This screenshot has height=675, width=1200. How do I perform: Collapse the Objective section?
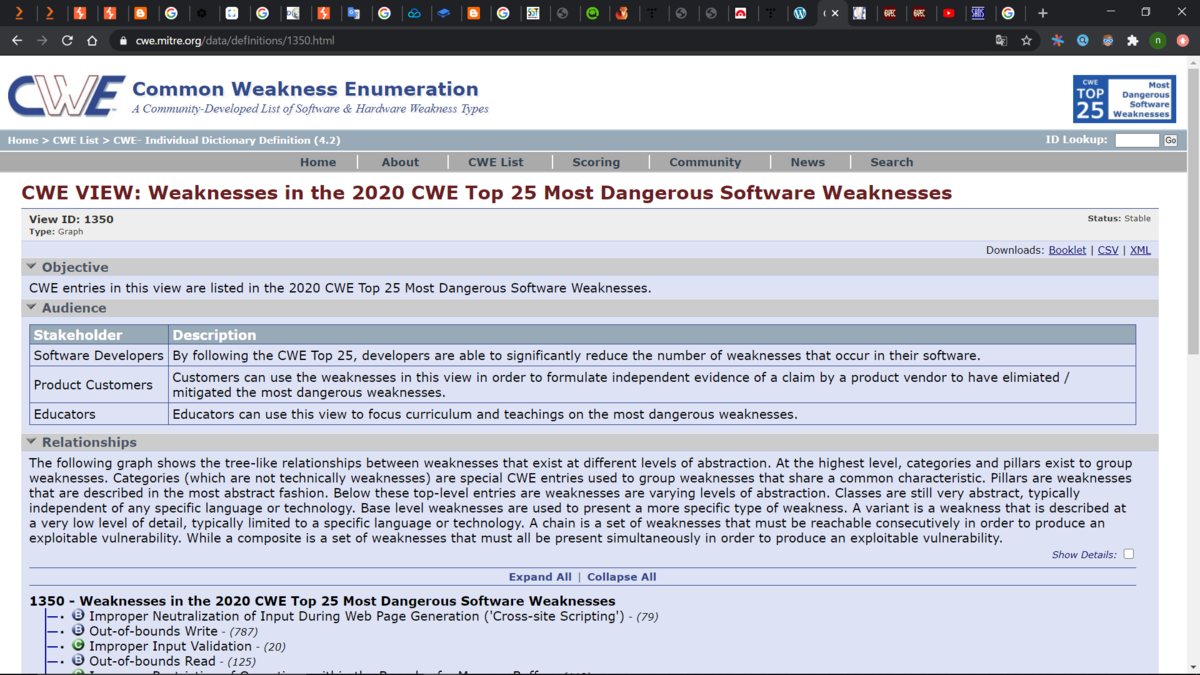[32, 267]
